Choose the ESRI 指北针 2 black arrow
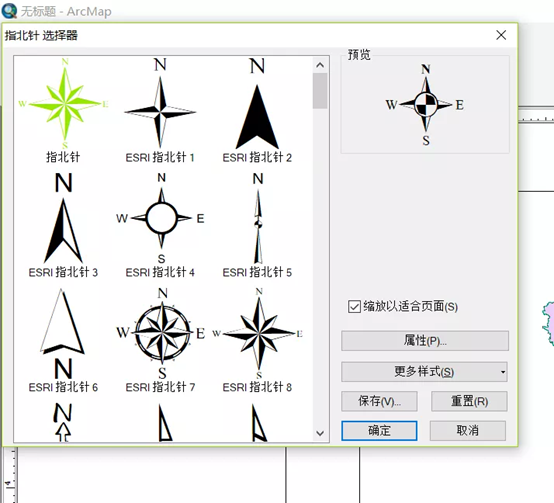Image resolution: width=554 pixels, height=503 pixels. coord(257,103)
